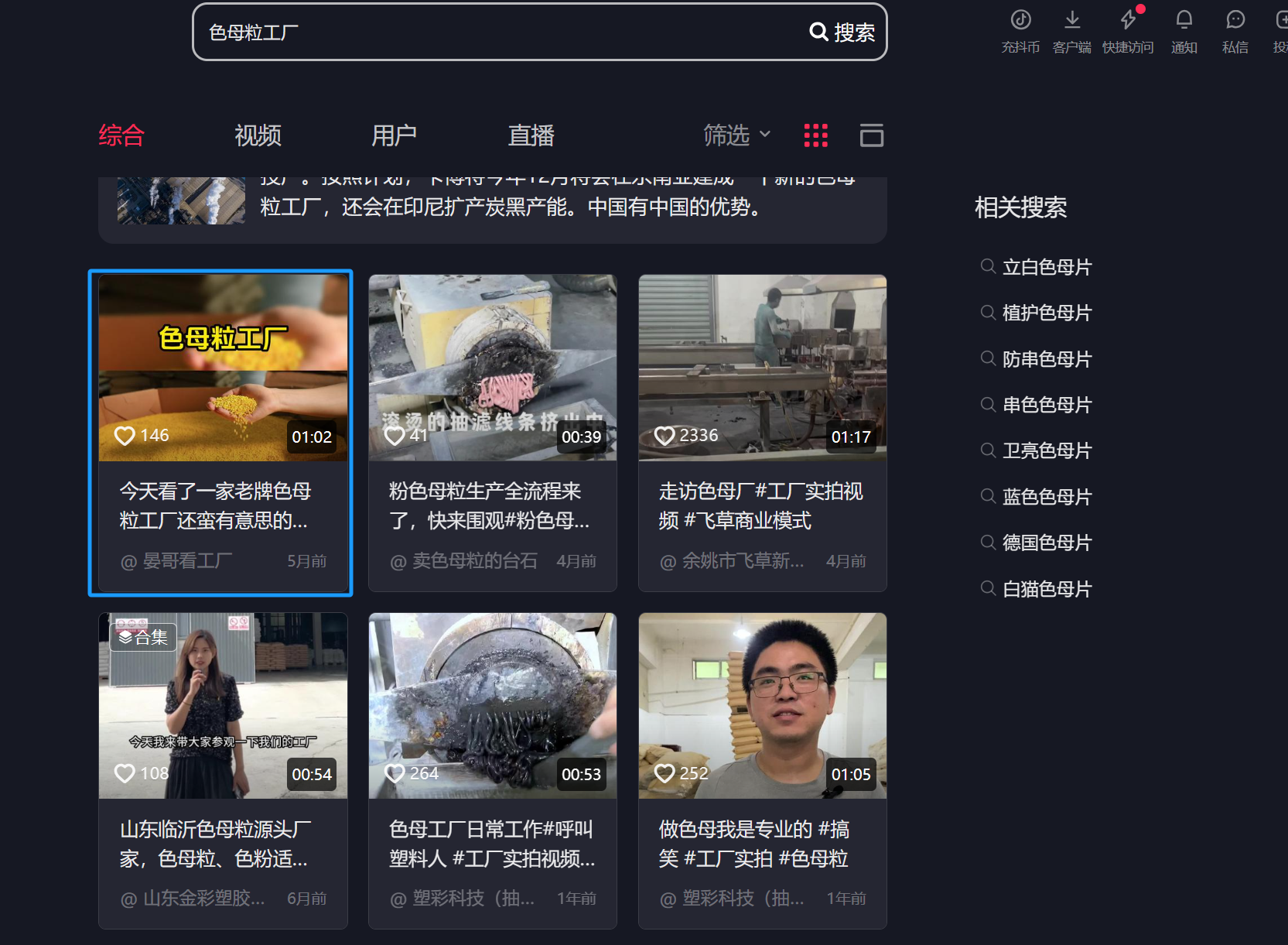
Task: Click magnifier icon beside 卫亮色母片
Action: click(988, 450)
